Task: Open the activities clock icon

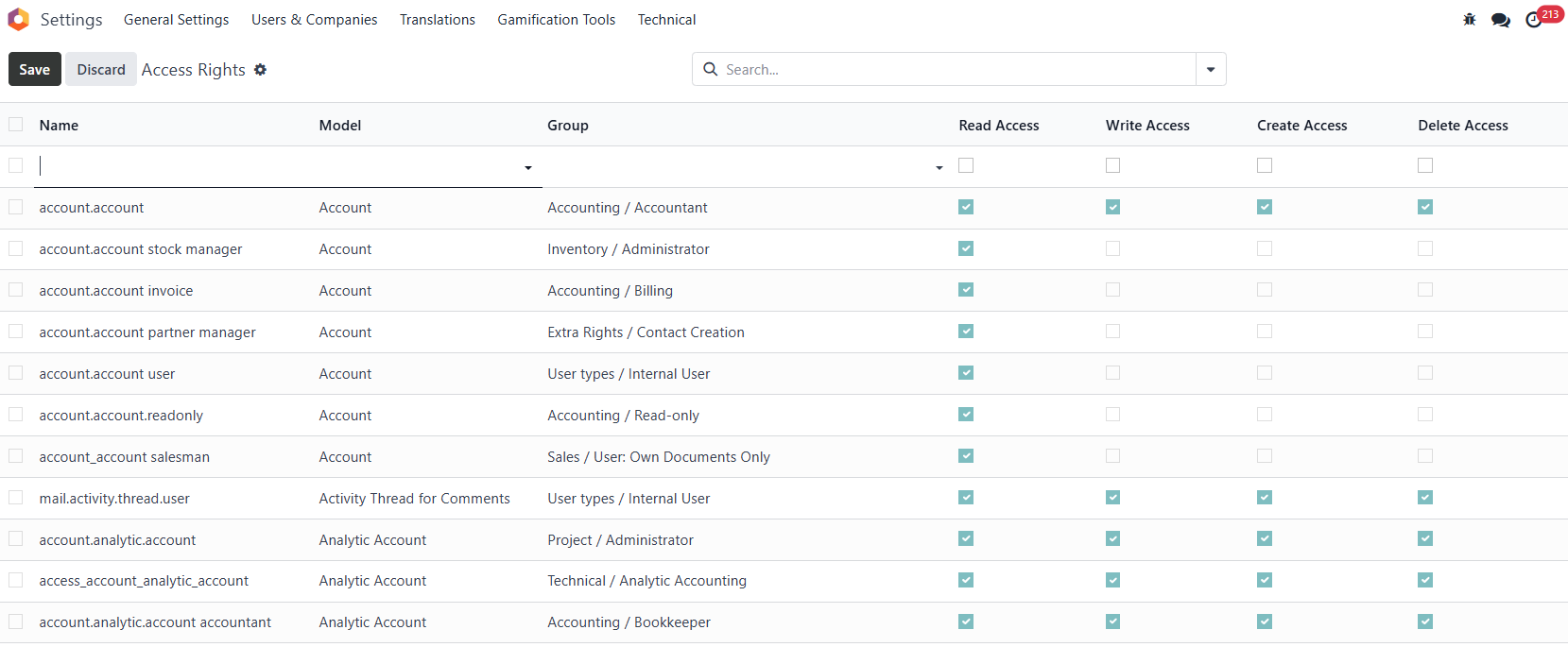Action: [1533, 20]
